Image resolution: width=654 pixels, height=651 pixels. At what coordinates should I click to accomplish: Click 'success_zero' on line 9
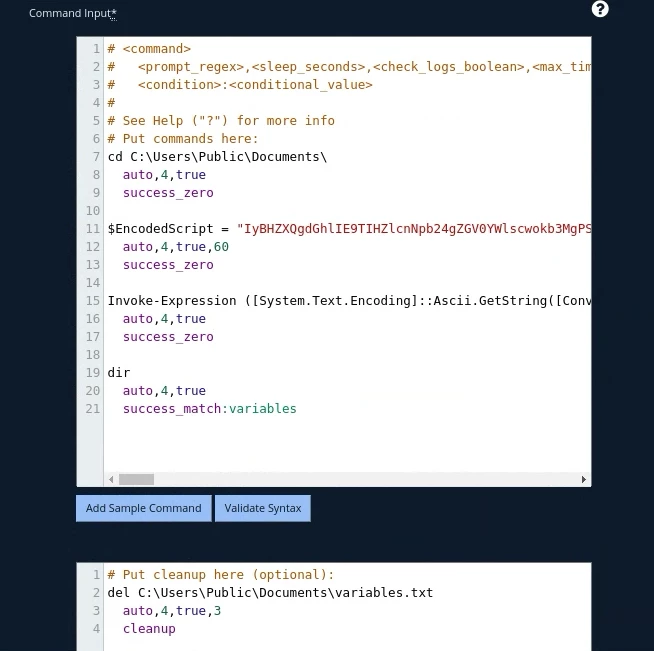pyautogui.click(x=168, y=193)
